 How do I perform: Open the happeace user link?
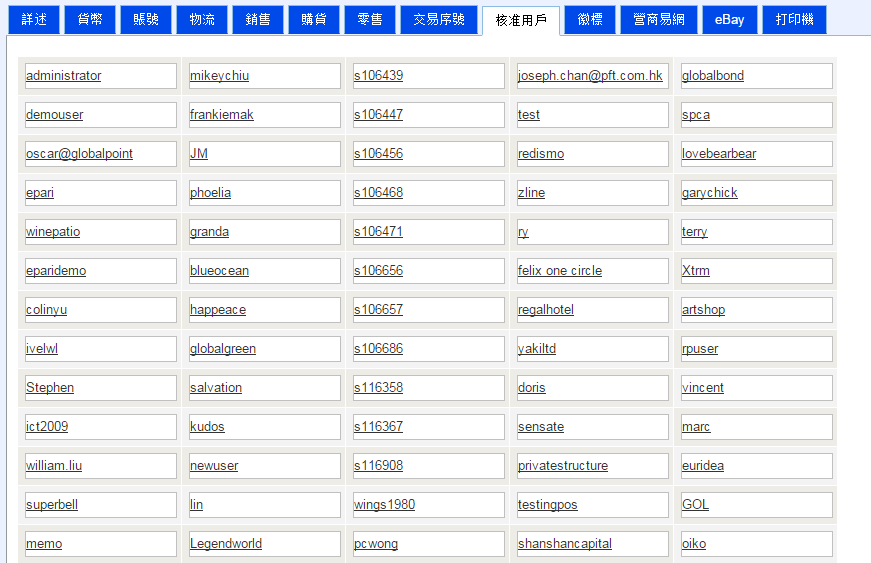218,309
